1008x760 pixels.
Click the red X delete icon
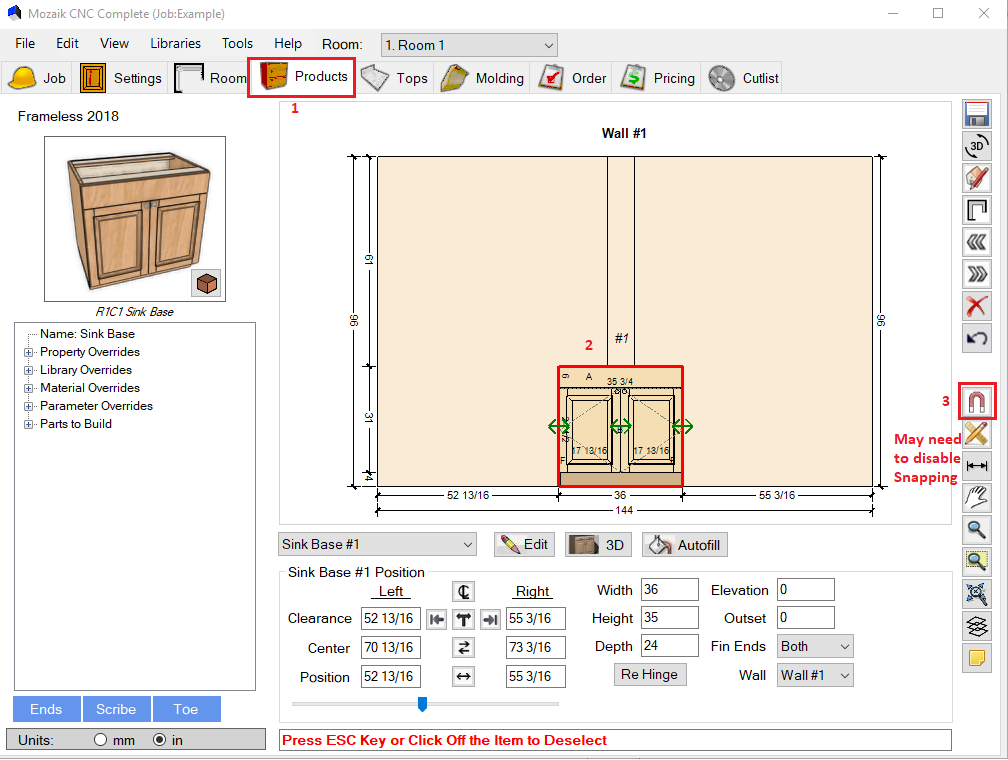[977, 306]
